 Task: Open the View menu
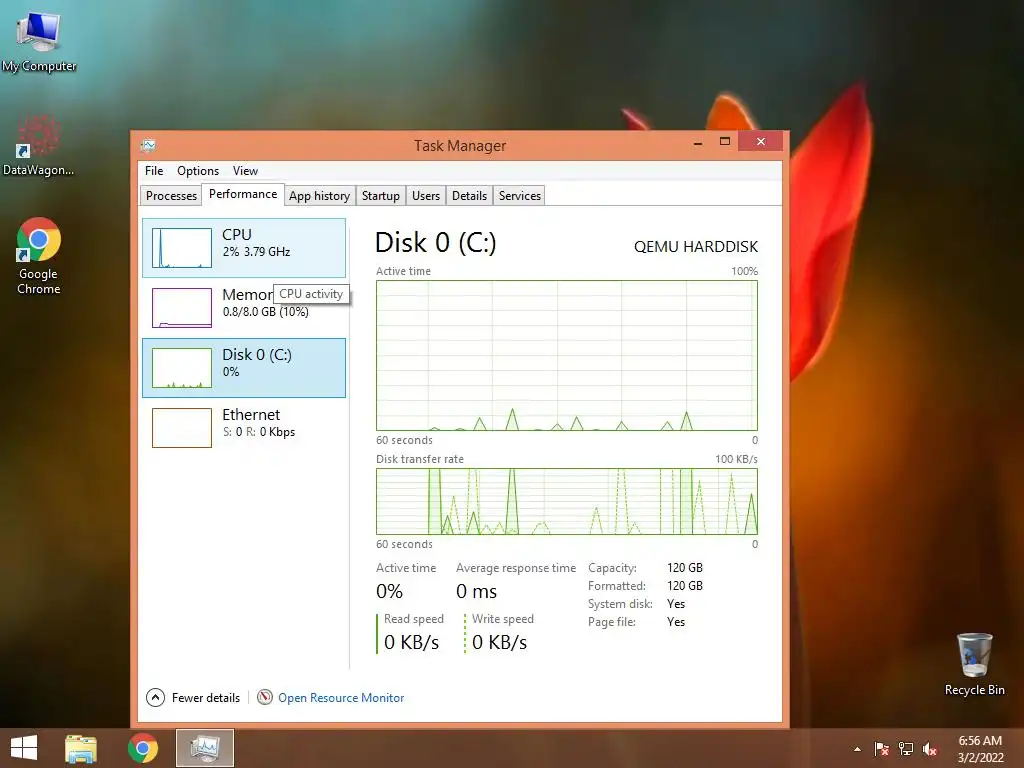(246, 170)
